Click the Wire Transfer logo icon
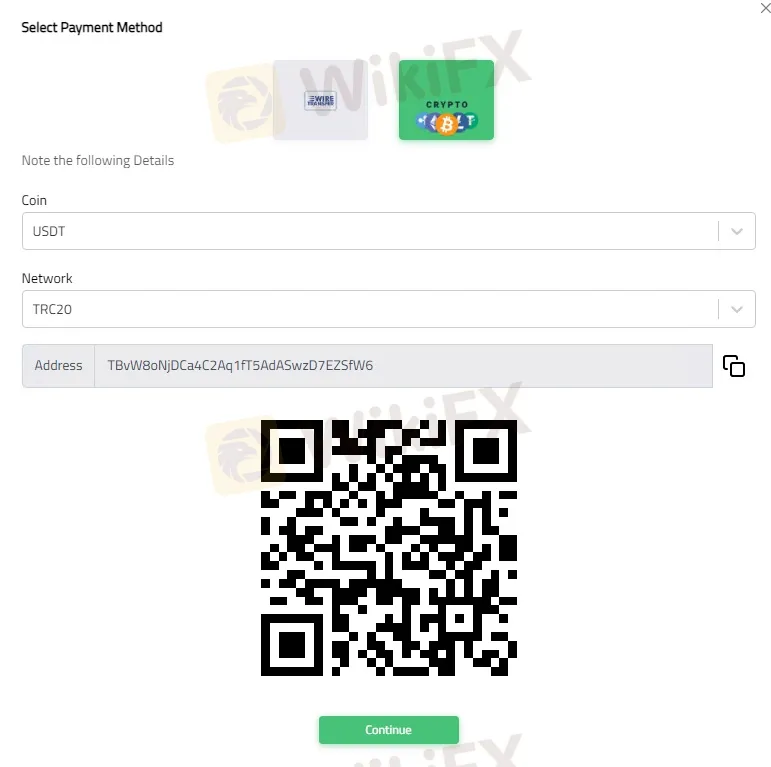The width and height of the screenshot is (771, 767). (x=320, y=101)
